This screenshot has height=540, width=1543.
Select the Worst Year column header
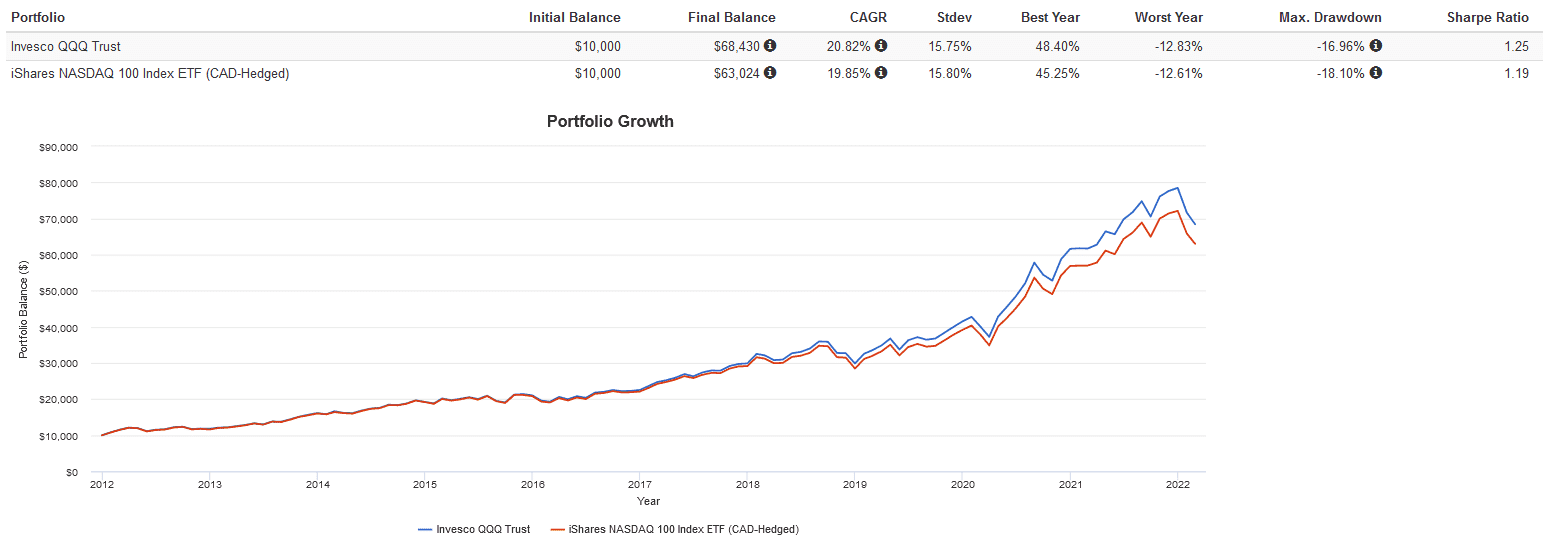(x=1168, y=17)
